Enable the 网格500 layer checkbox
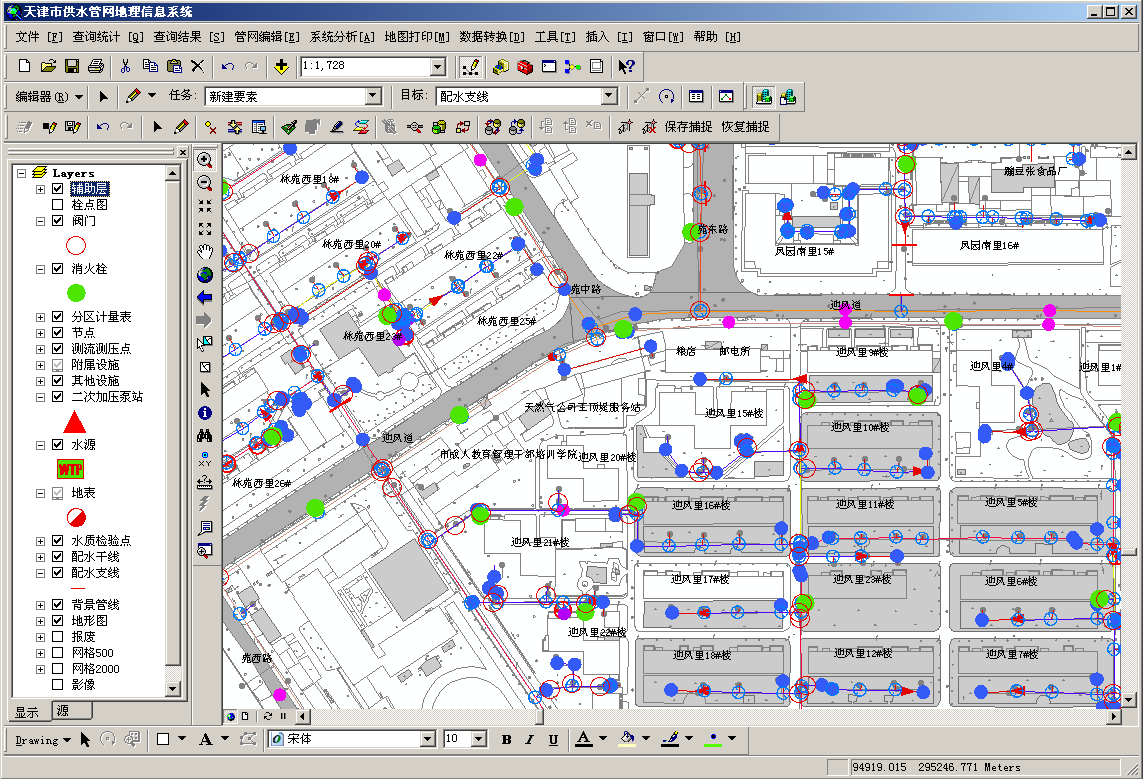 (58, 653)
